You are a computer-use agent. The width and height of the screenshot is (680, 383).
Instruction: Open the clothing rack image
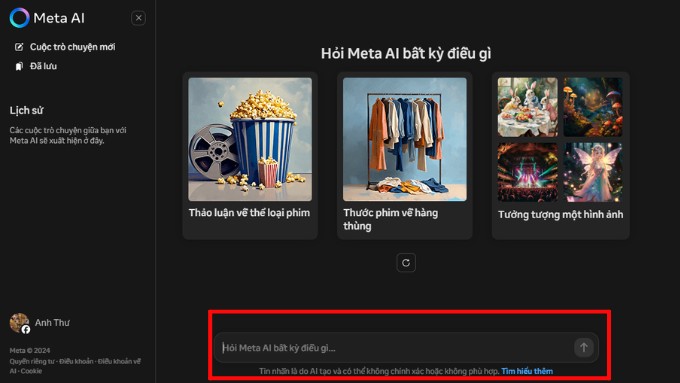(405, 139)
